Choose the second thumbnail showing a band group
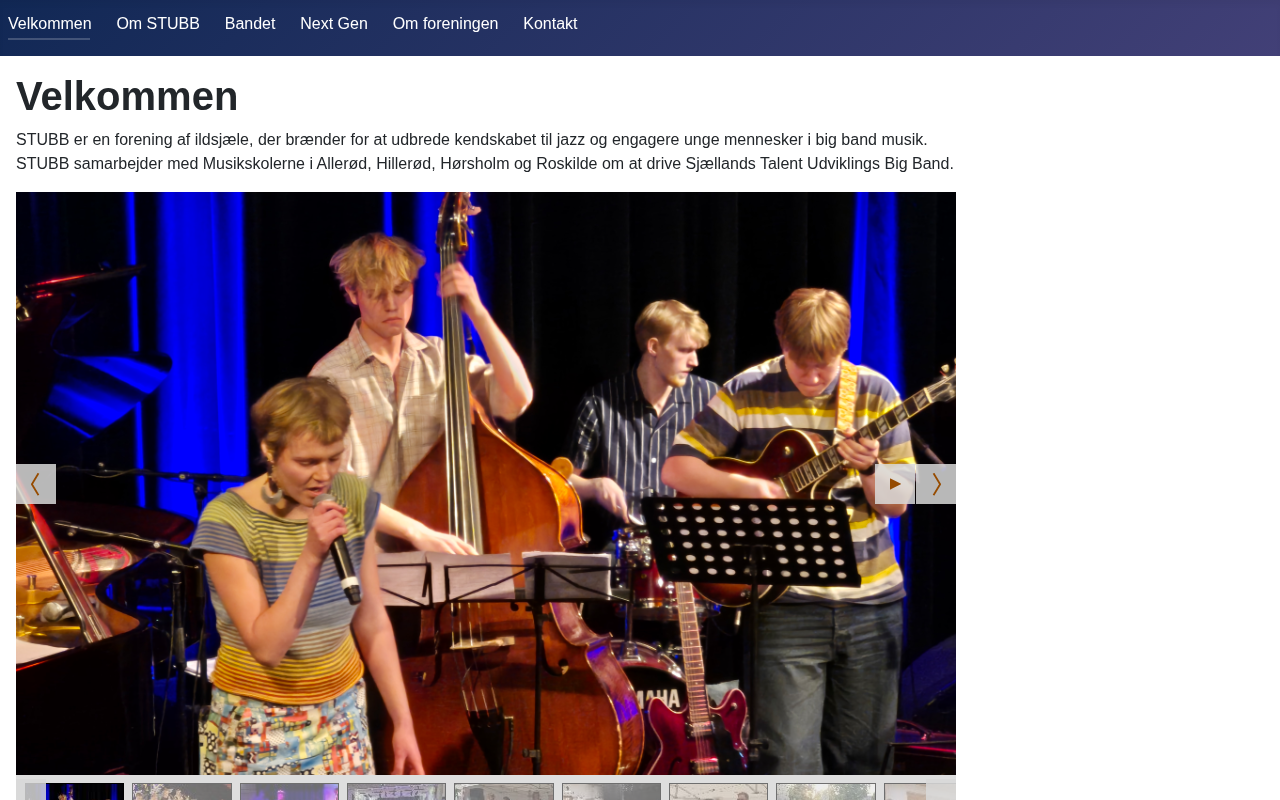The width and height of the screenshot is (1280, 800). [x=182, y=792]
